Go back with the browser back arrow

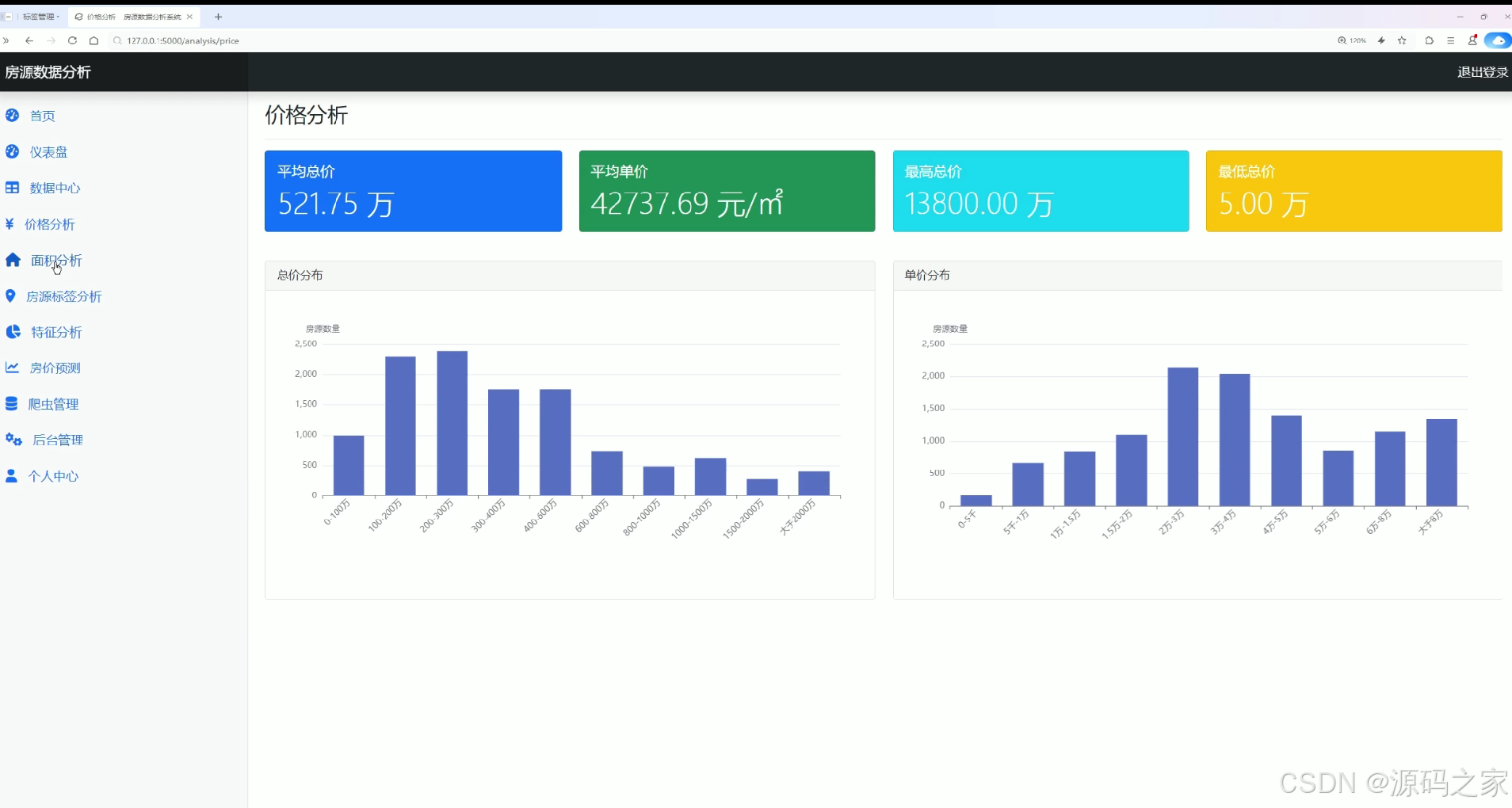pyautogui.click(x=29, y=40)
